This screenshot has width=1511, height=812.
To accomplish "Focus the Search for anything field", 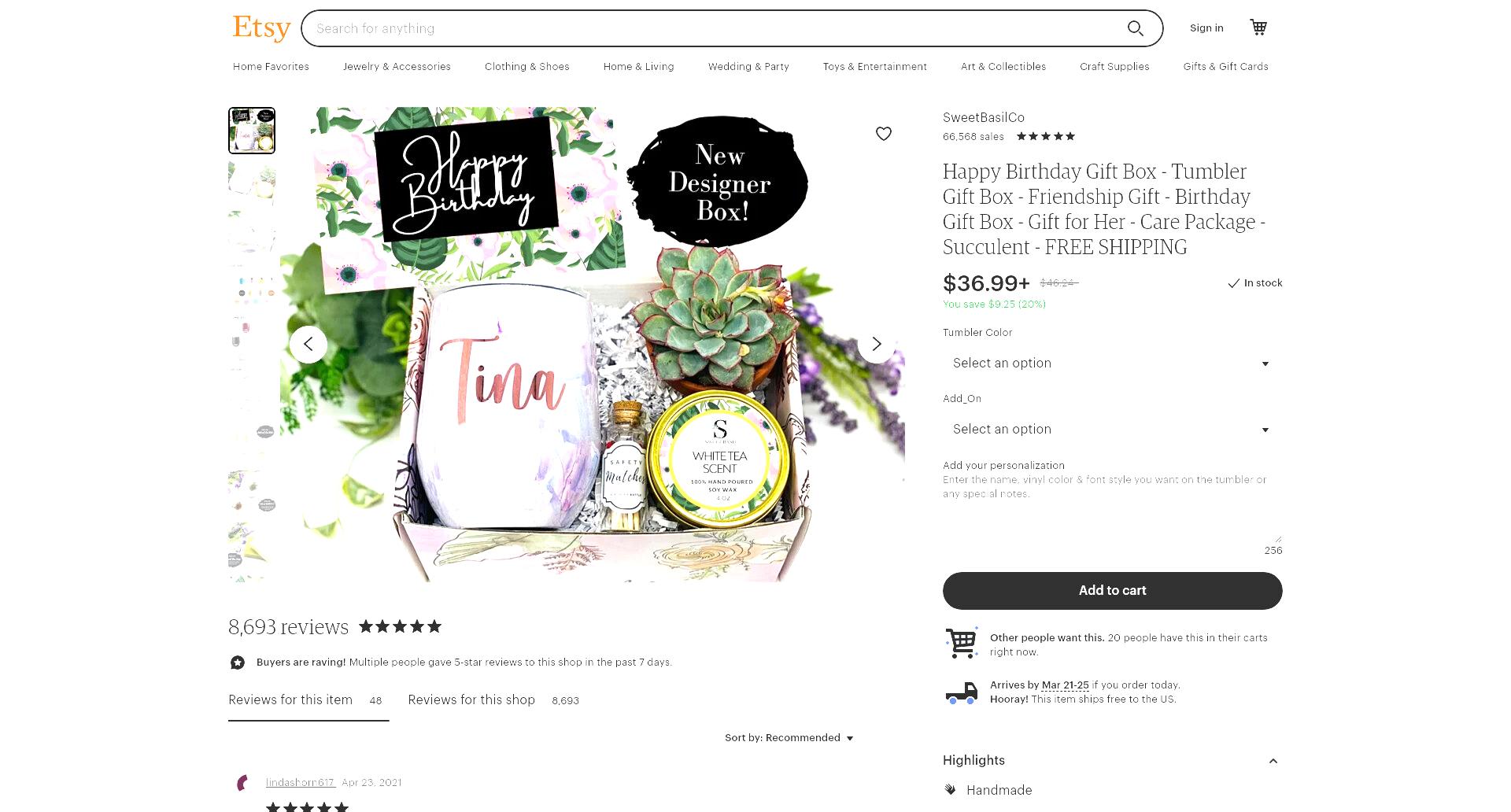I will [x=716, y=28].
